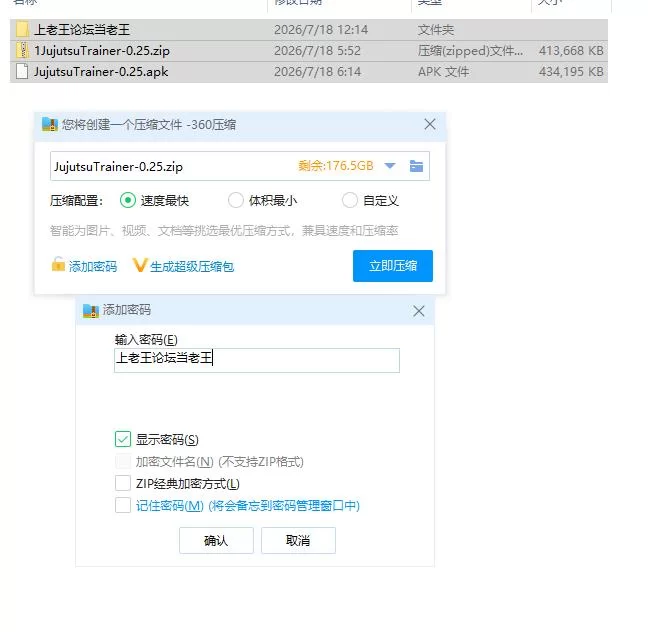Click the folder icon of 上老王论坛当老王
The height and width of the screenshot is (632, 648).
click(22, 29)
